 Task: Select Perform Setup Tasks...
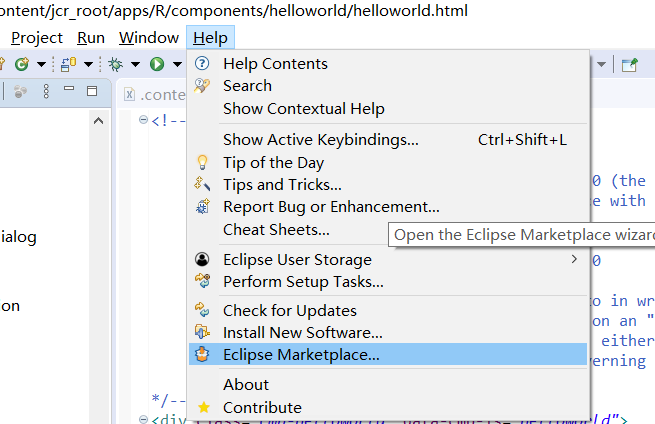[x=388, y=282]
